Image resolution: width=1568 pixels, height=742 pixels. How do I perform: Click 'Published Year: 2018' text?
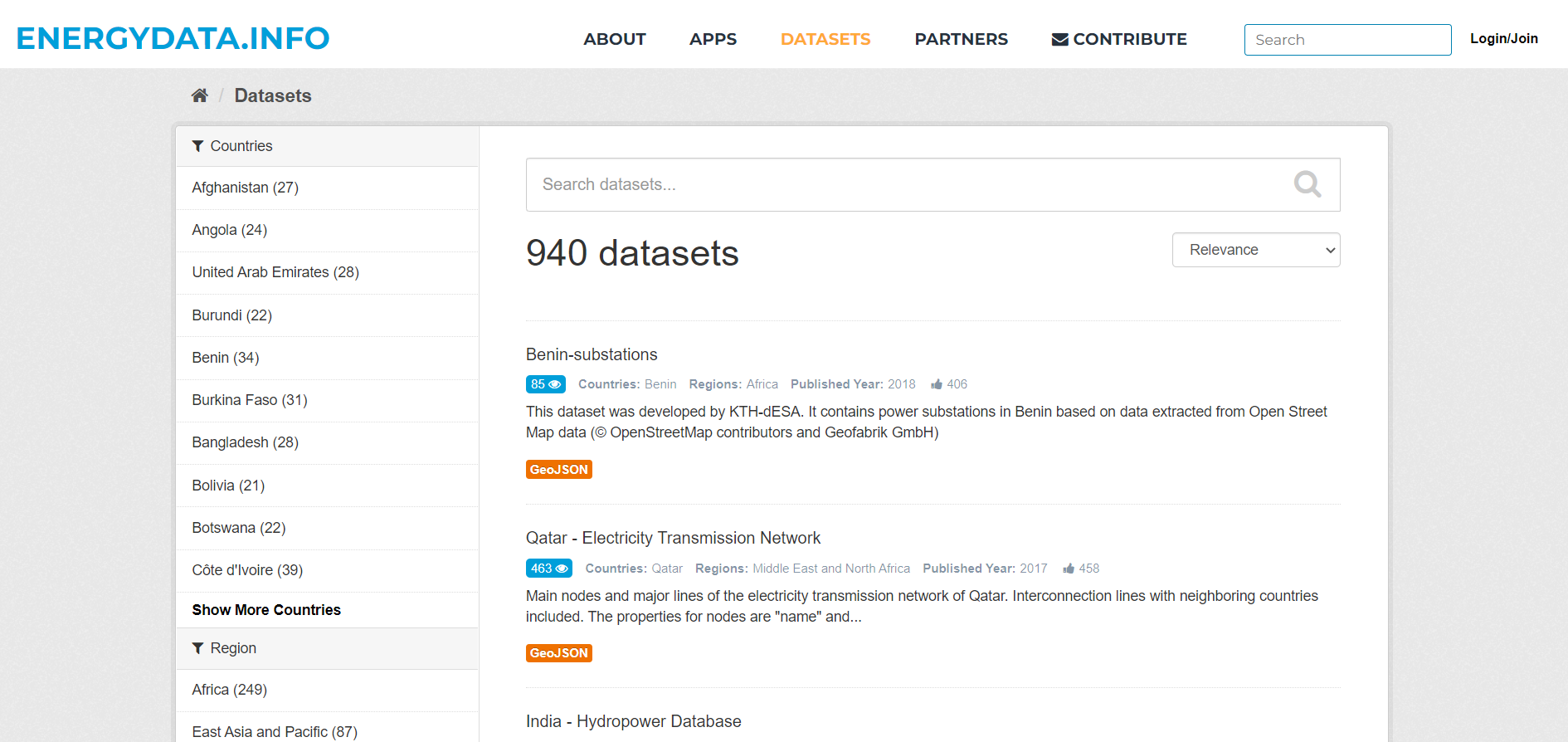853,384
